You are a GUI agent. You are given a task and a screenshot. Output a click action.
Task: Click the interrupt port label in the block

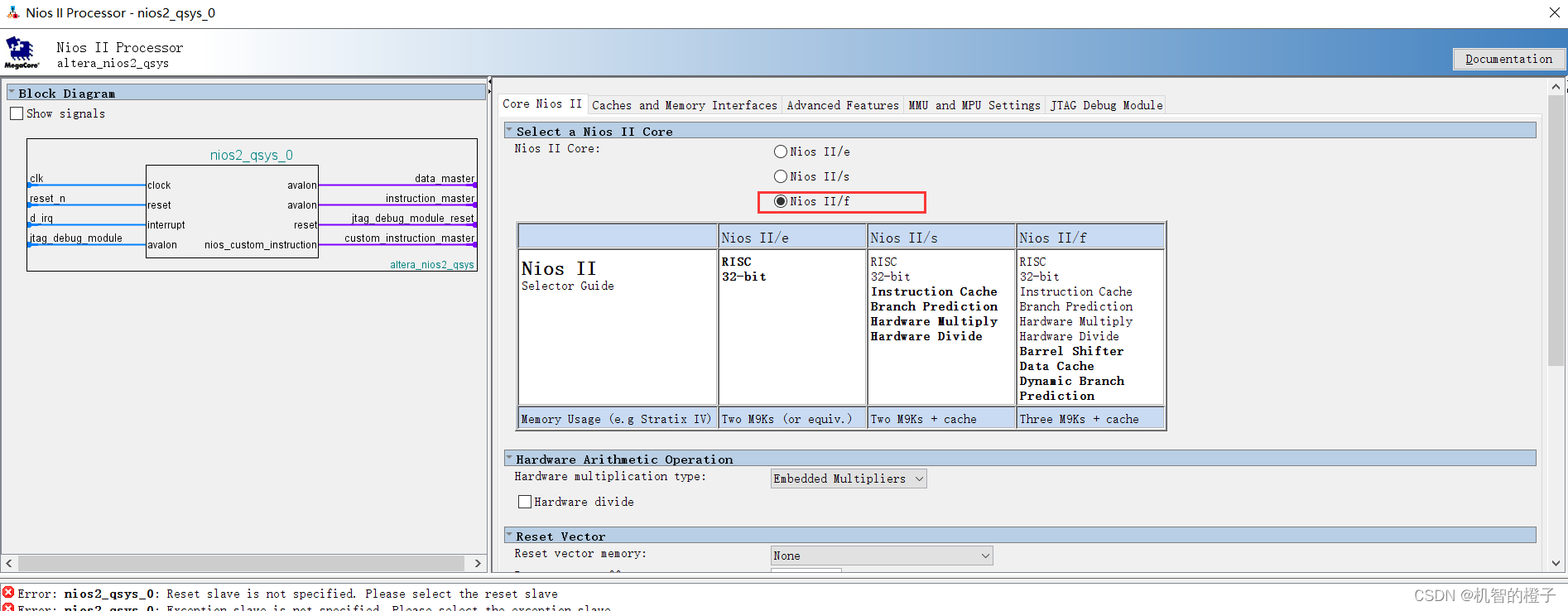point(166,225)
